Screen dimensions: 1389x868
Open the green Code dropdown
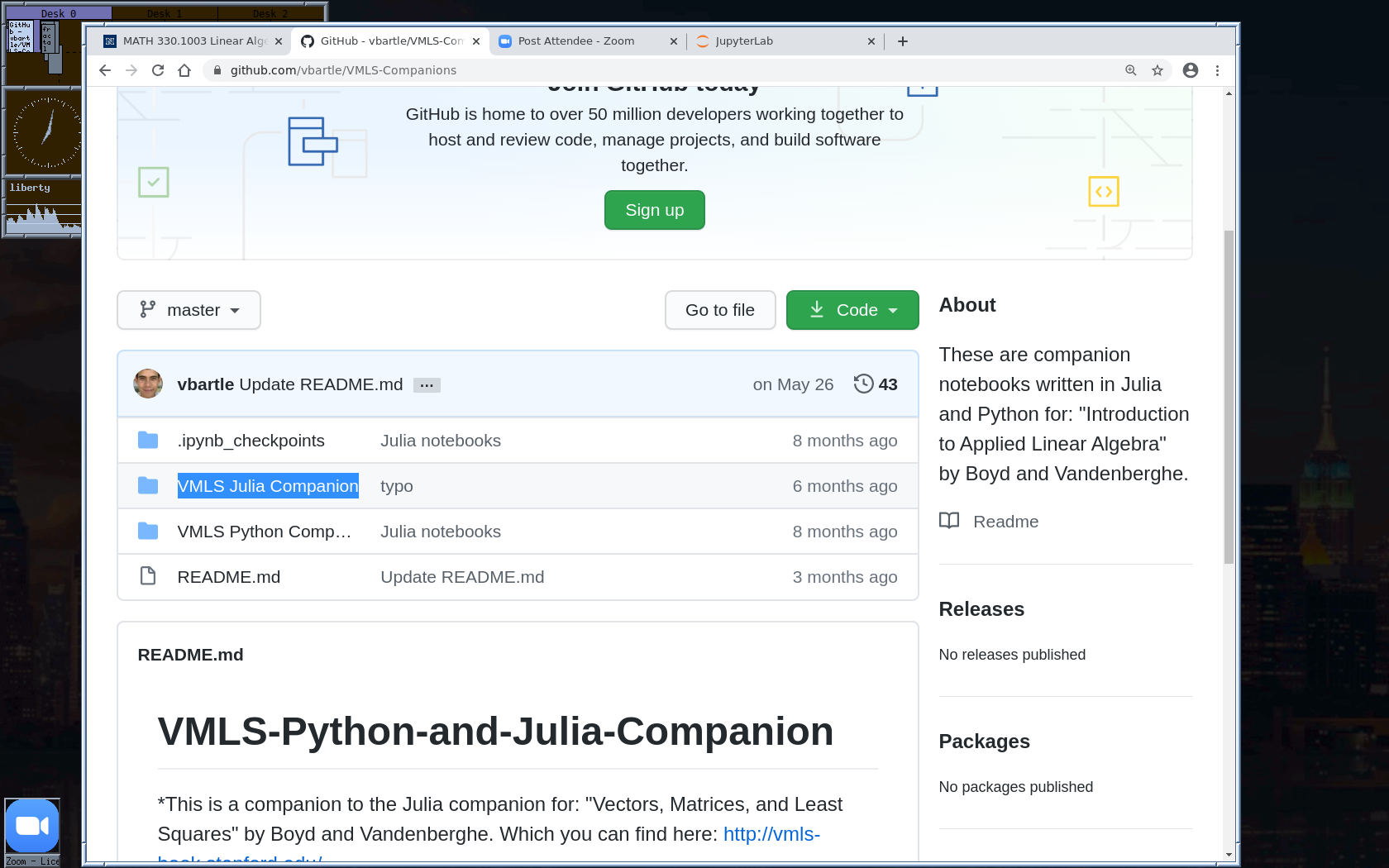(852, 310)
